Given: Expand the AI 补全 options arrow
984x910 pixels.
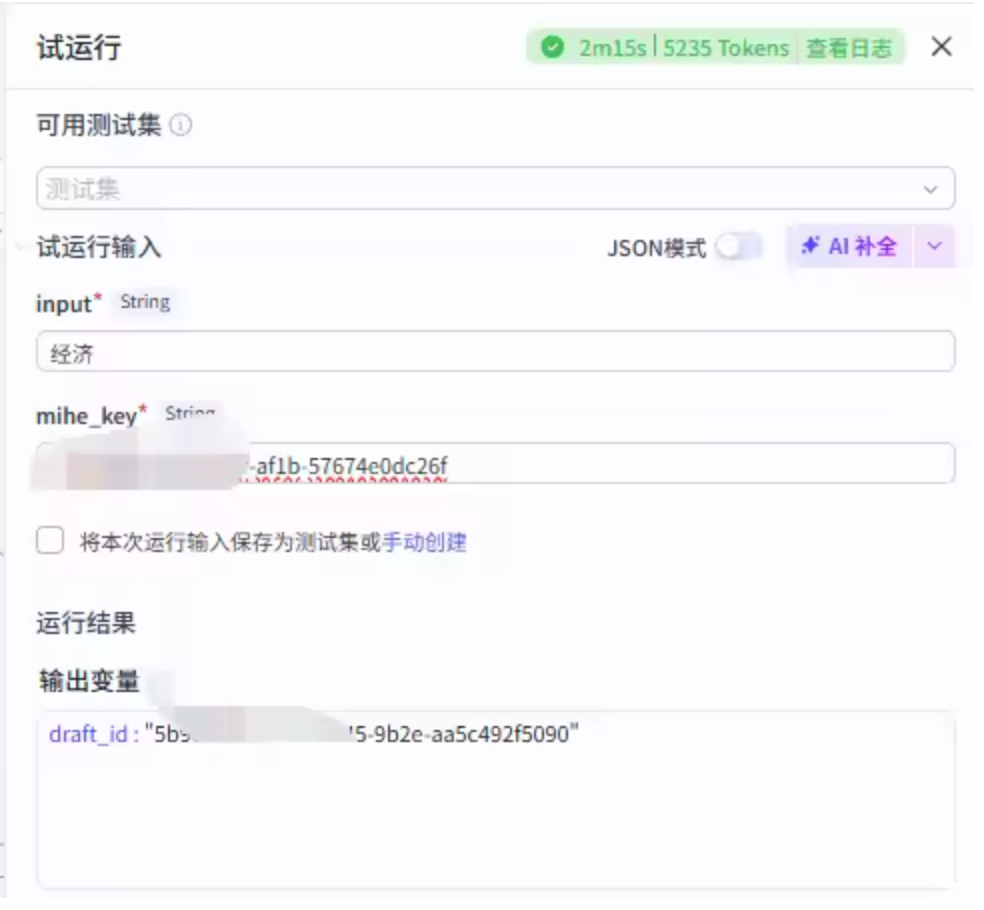Looking at the screenshot, I should [935, 247].
